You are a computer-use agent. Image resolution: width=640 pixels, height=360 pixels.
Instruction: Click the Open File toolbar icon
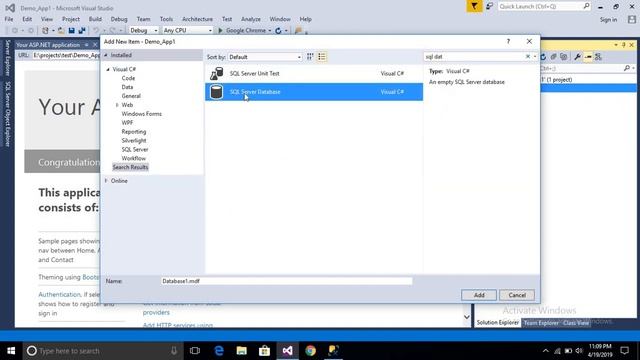61,31
